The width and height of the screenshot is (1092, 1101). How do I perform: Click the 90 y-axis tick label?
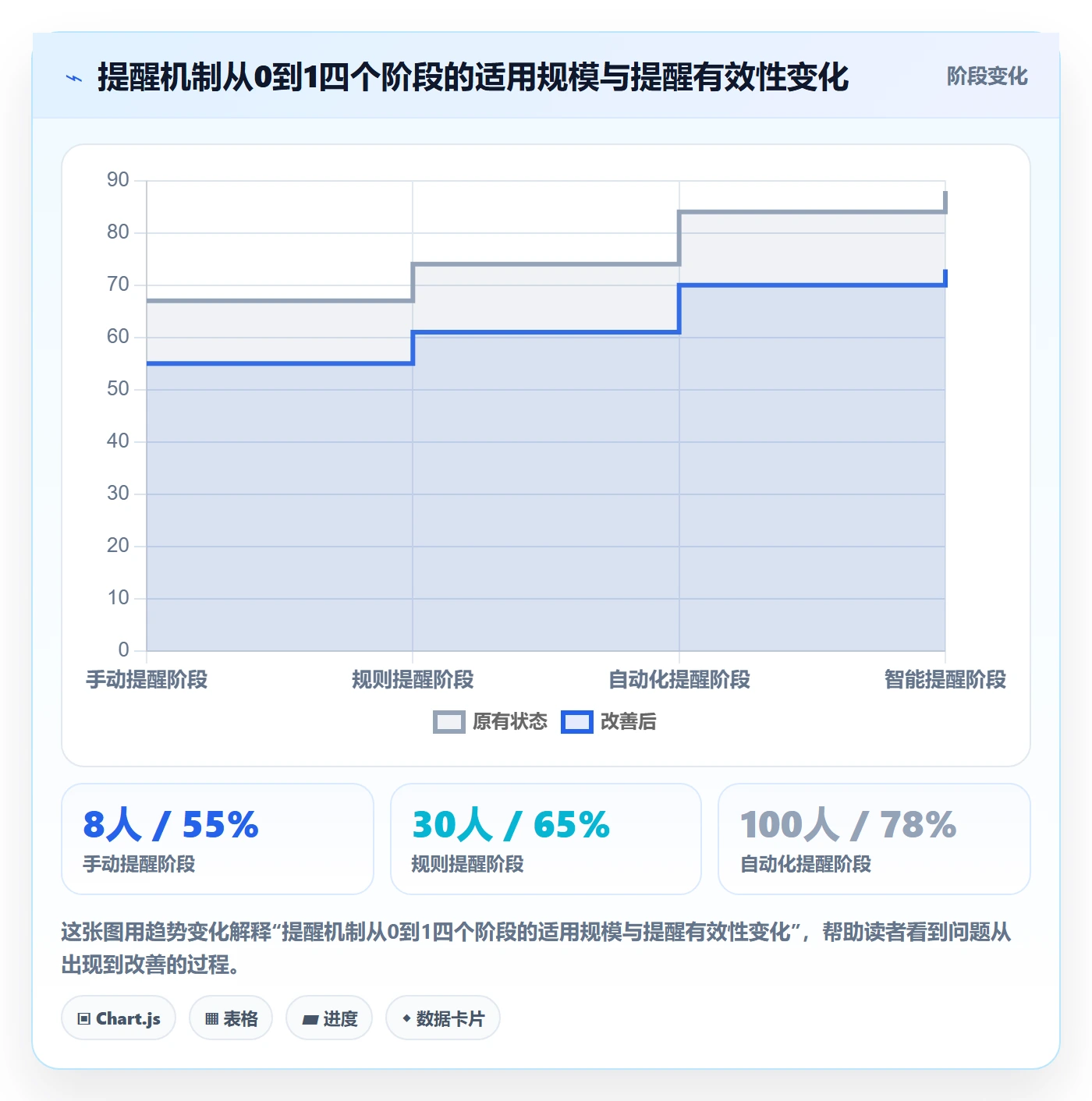tap(118, 180)
